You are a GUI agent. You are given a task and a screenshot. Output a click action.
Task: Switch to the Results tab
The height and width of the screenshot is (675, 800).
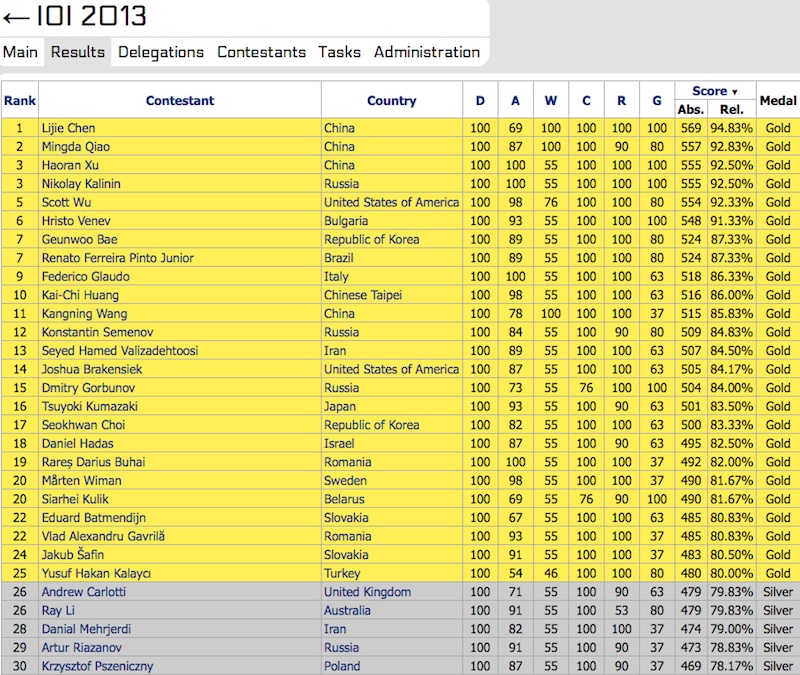click(78, 52)
